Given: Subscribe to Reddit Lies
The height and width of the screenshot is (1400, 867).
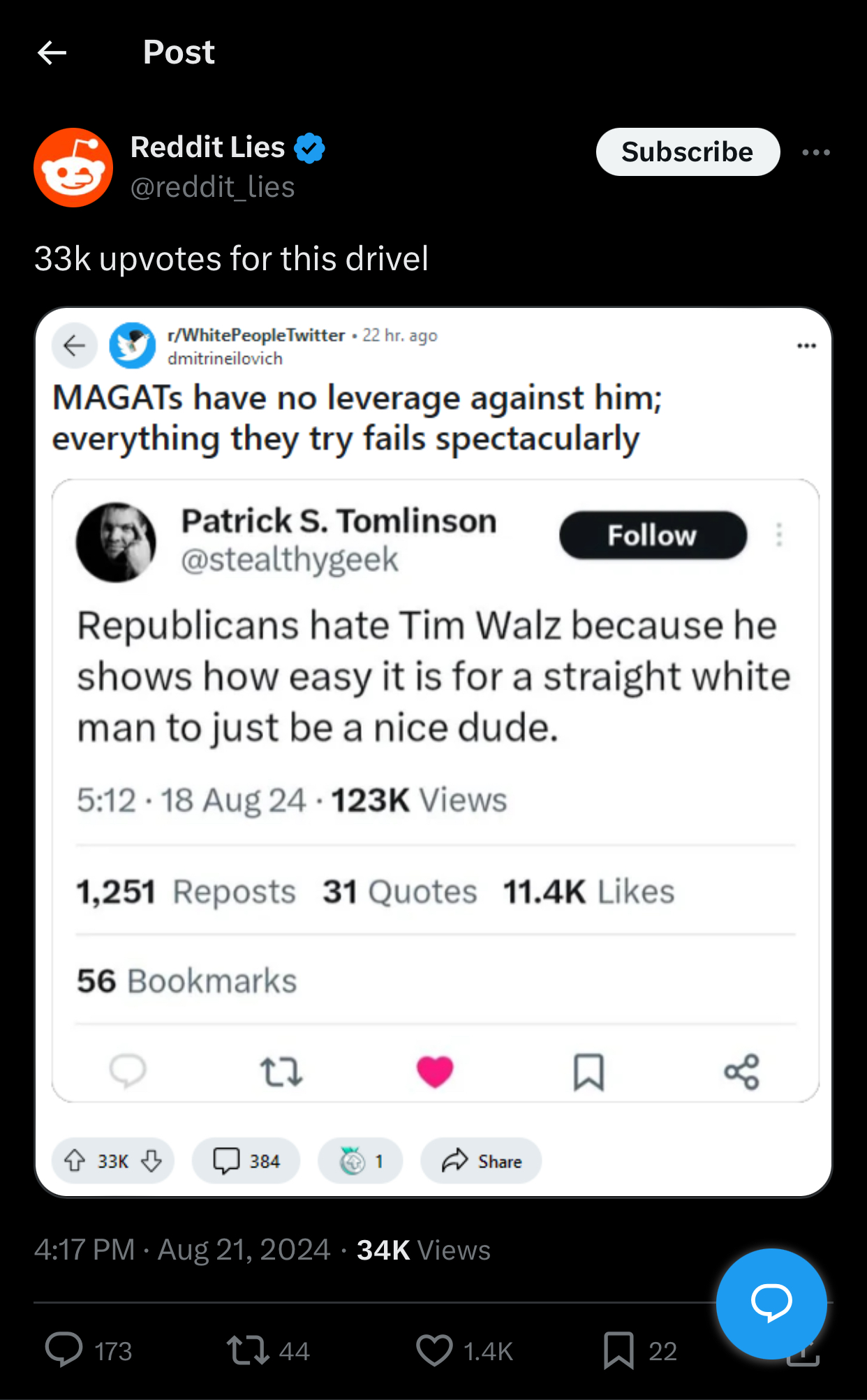Looking at the screenshot, I should [x=687, y=152].
